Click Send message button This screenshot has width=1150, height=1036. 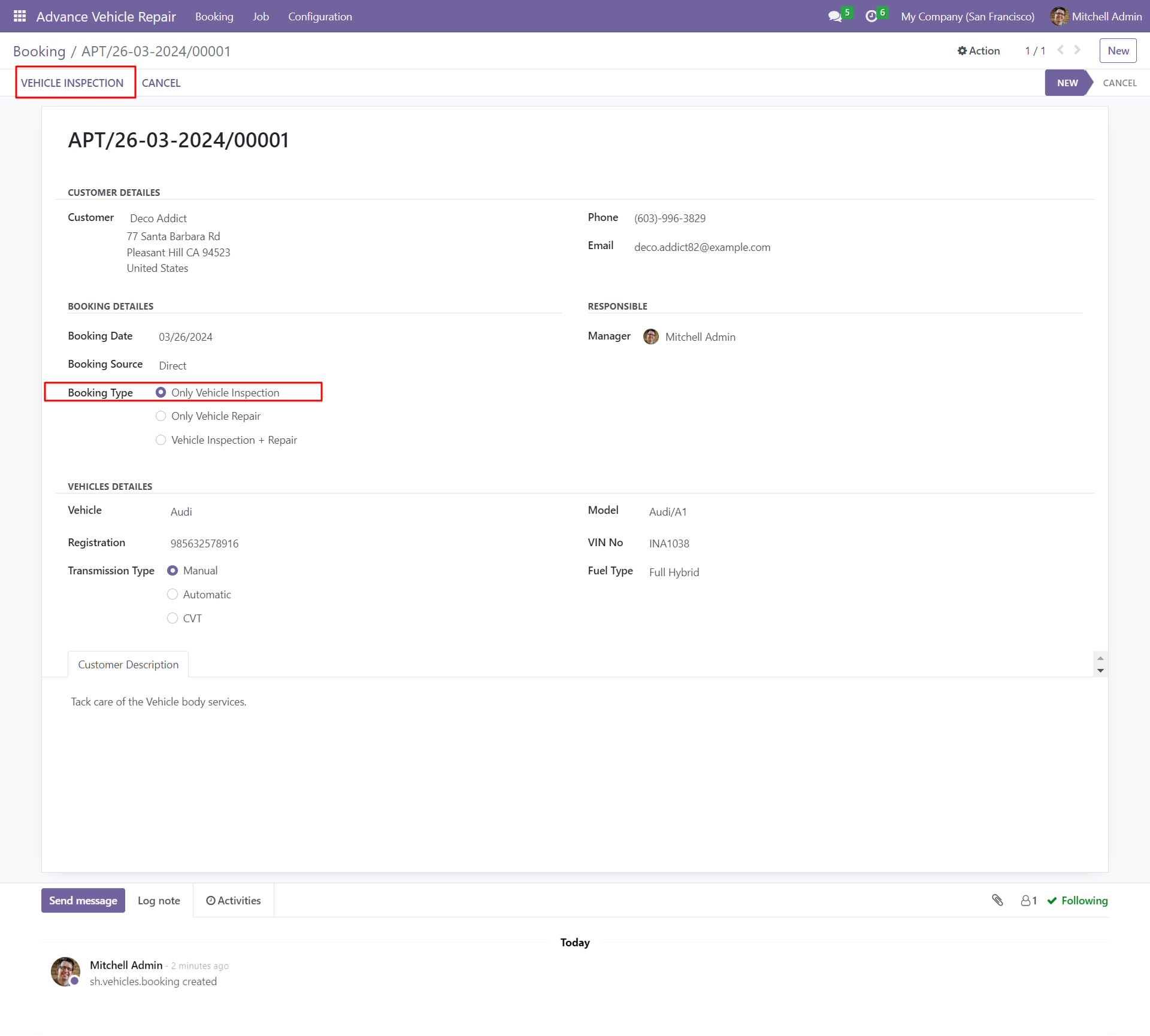click(x=83, y=900)
